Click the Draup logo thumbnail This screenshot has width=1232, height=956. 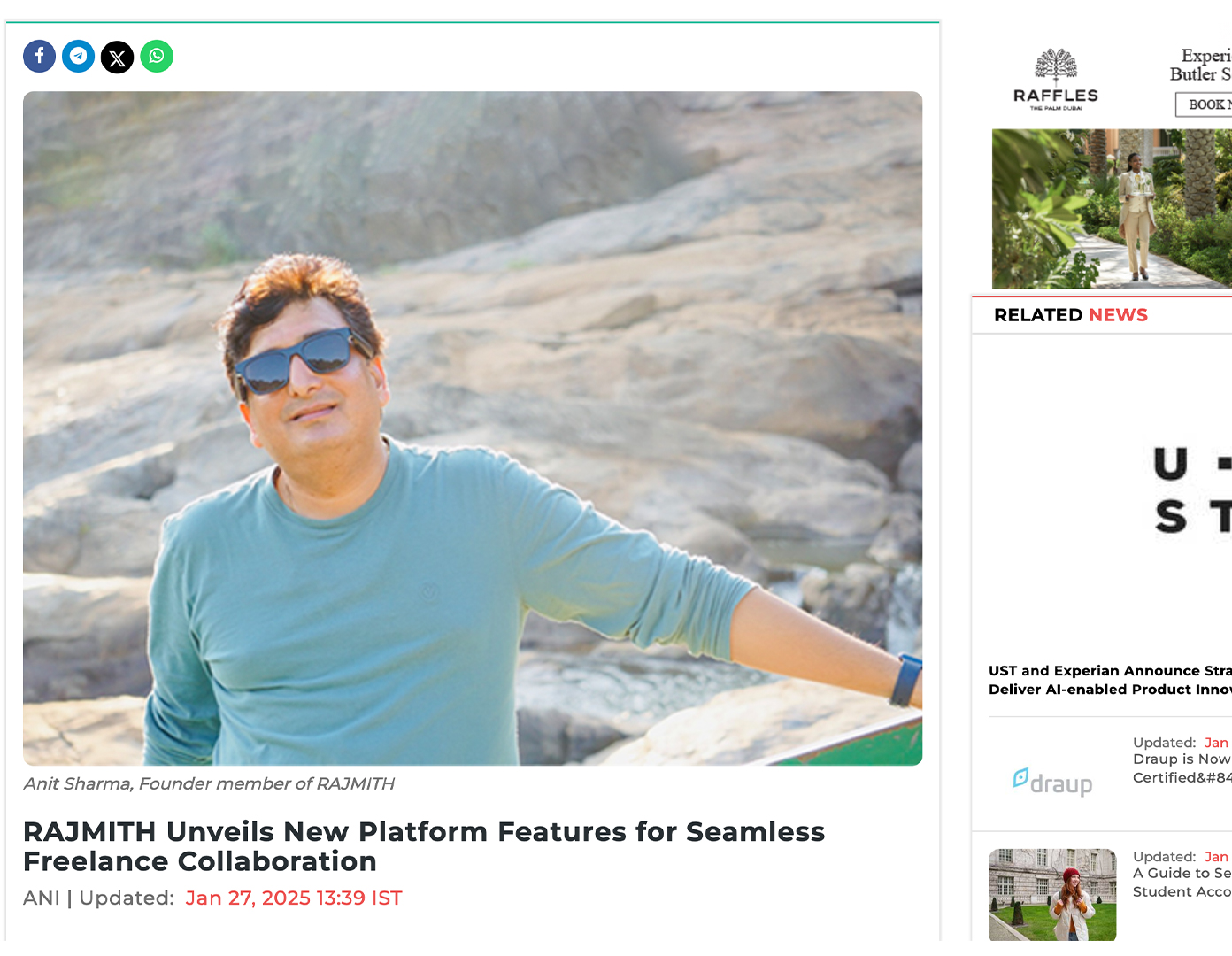(x=1052, y=781)
